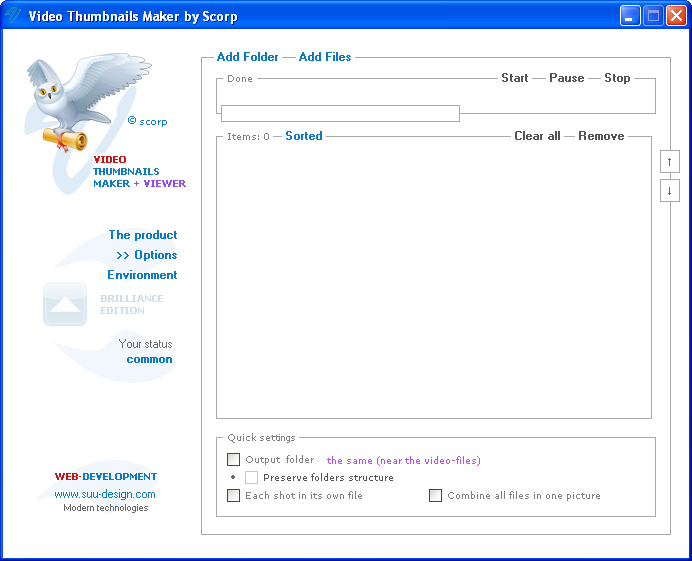Open The product section
The height and width of the screenshot is (561, 692).
pos(143,235)
